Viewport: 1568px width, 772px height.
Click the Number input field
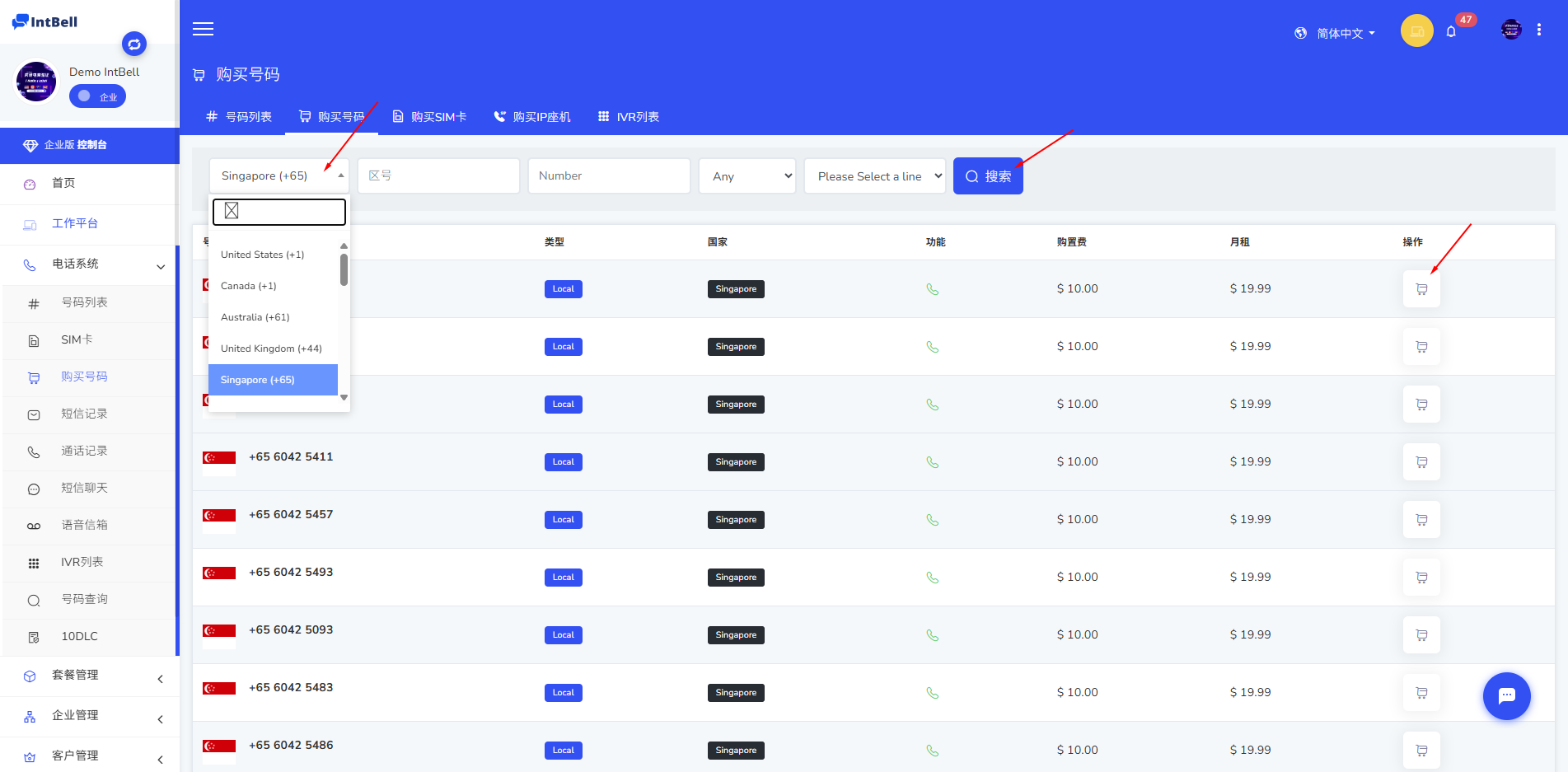608,176
